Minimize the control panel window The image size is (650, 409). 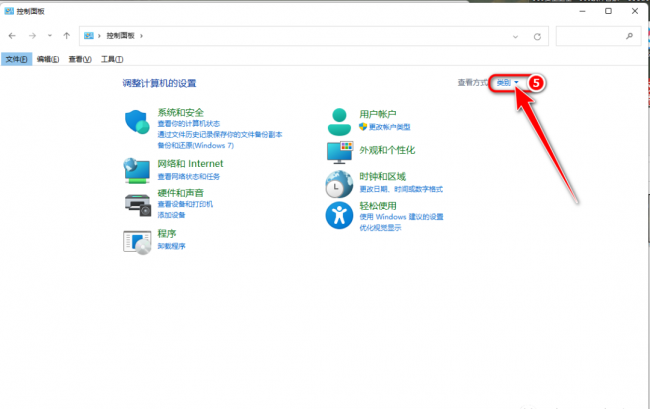click(582, 11)
